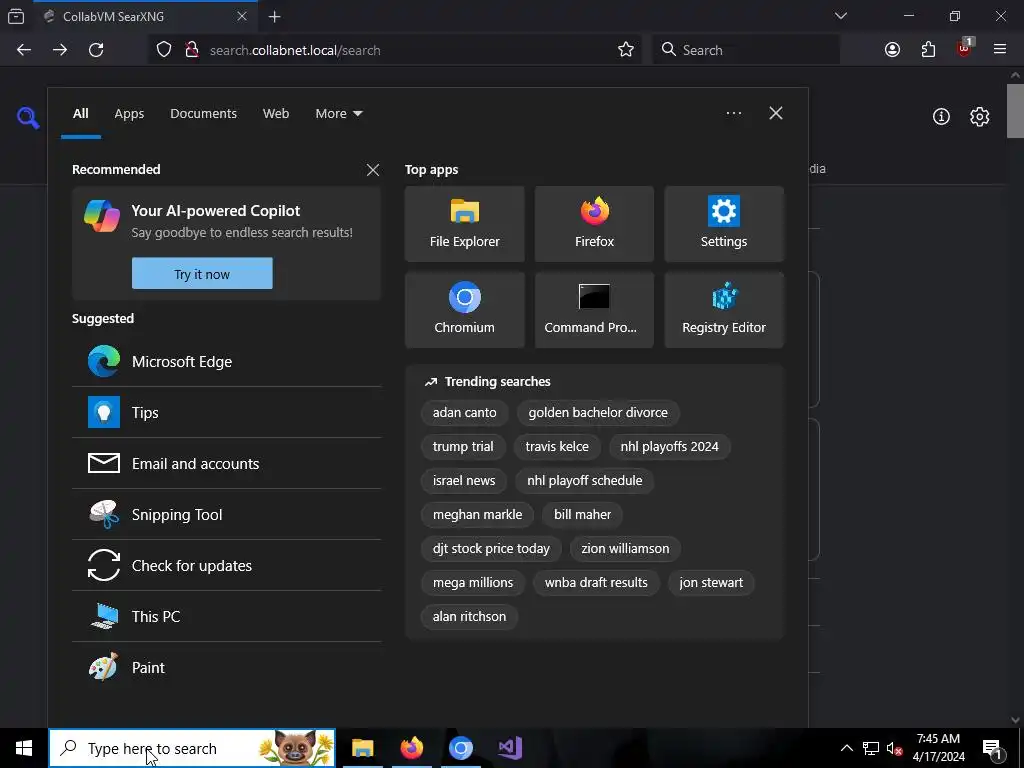1024x768 pixels.
Task: Search trending 'travis kelce'
Action: click(557, 447)
